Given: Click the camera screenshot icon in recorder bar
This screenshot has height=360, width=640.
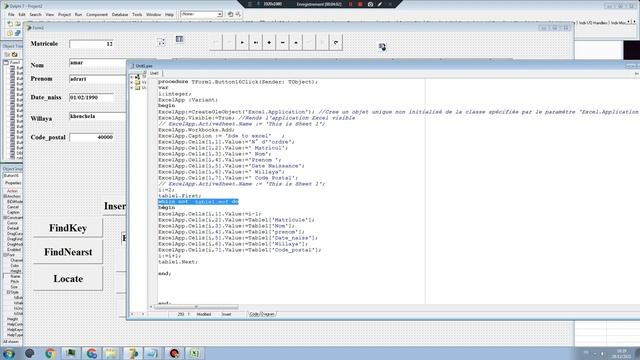Looking at the screenshot, I should (370, 4).
